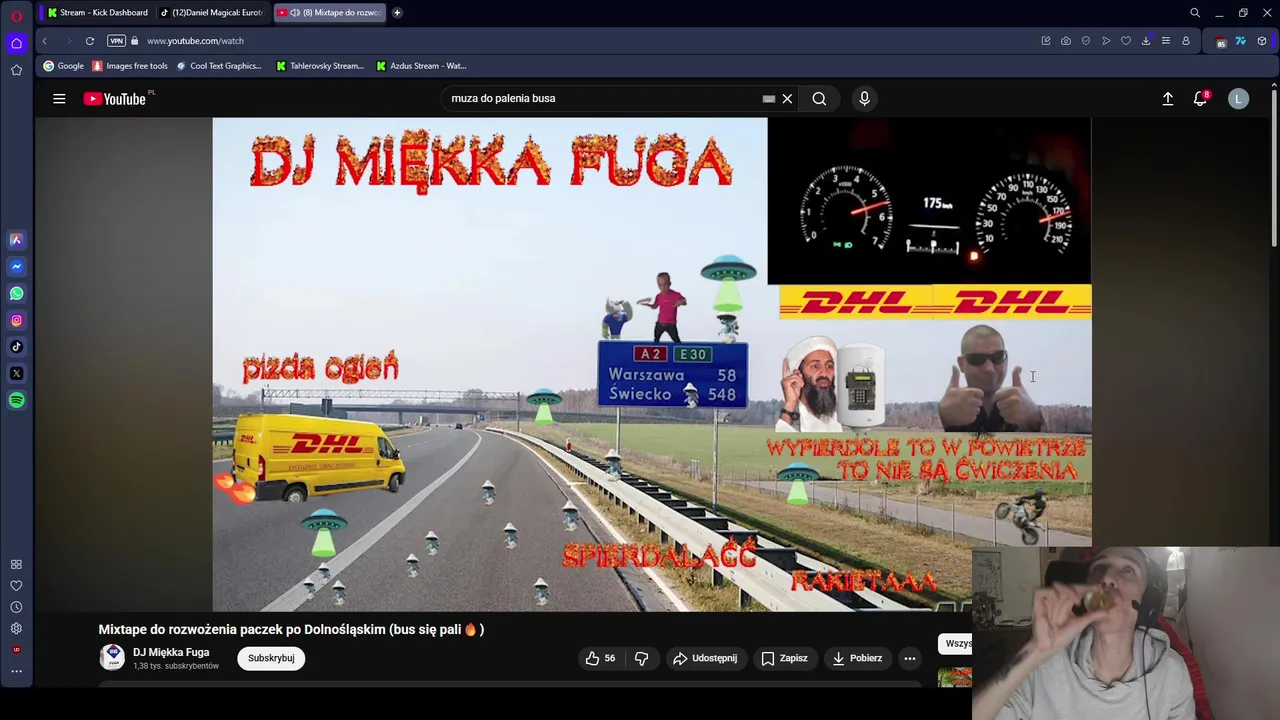This screenshot has width=1280, height=720.
Task: Open the tab islands grid sidebar icon
Action: 16,564
